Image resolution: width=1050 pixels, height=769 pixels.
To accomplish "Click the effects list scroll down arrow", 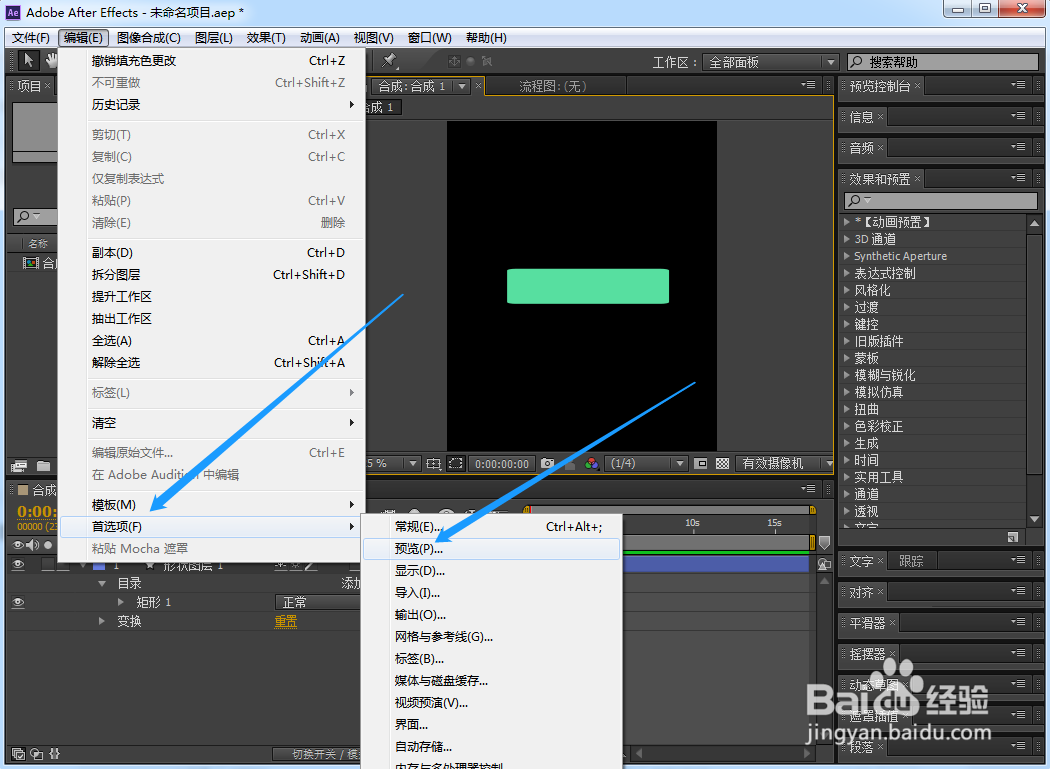I will click(1034, 519).
